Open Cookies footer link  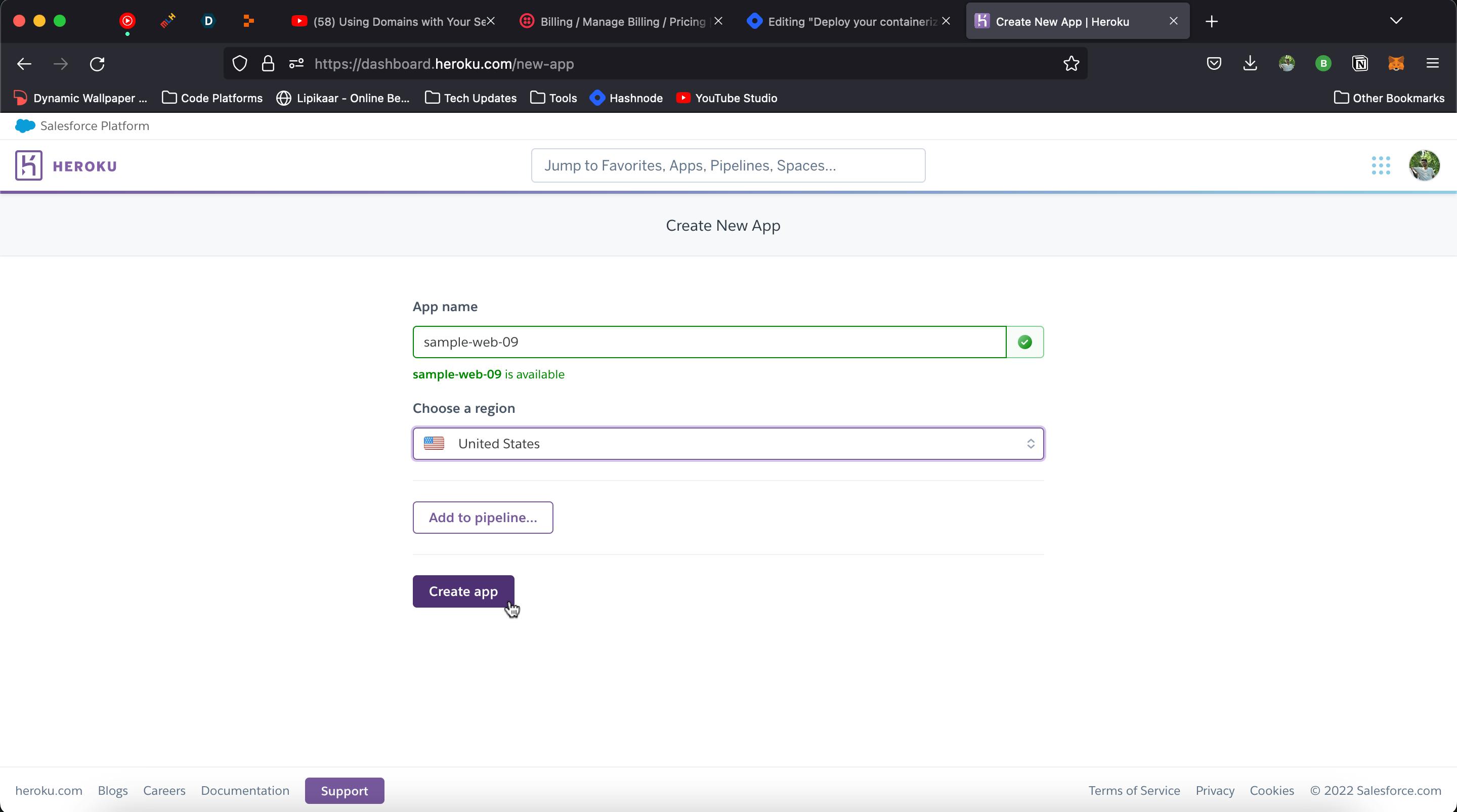[x=1271, y=791]
